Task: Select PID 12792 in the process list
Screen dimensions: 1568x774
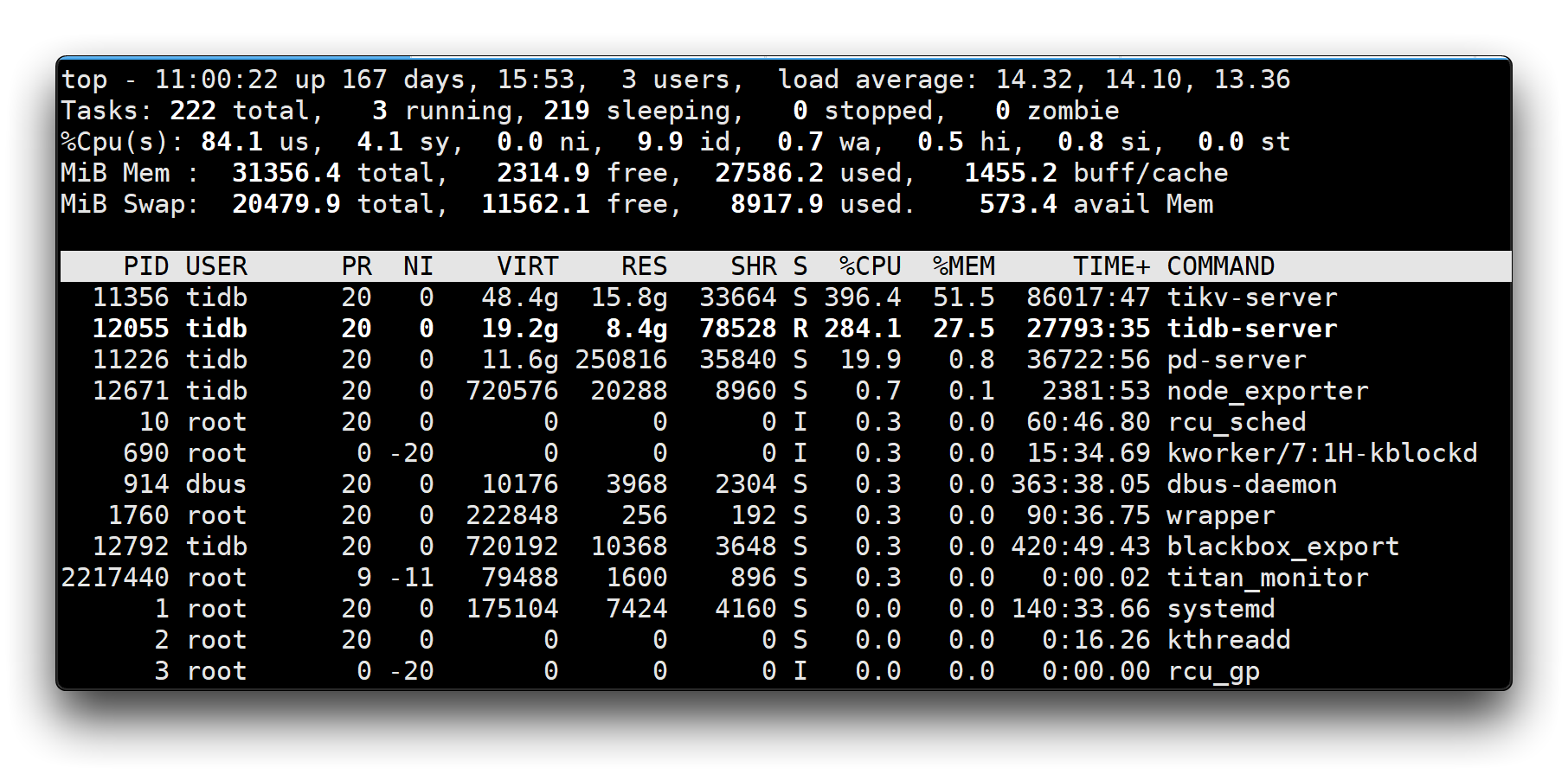Action: click(x=131, y=547)
